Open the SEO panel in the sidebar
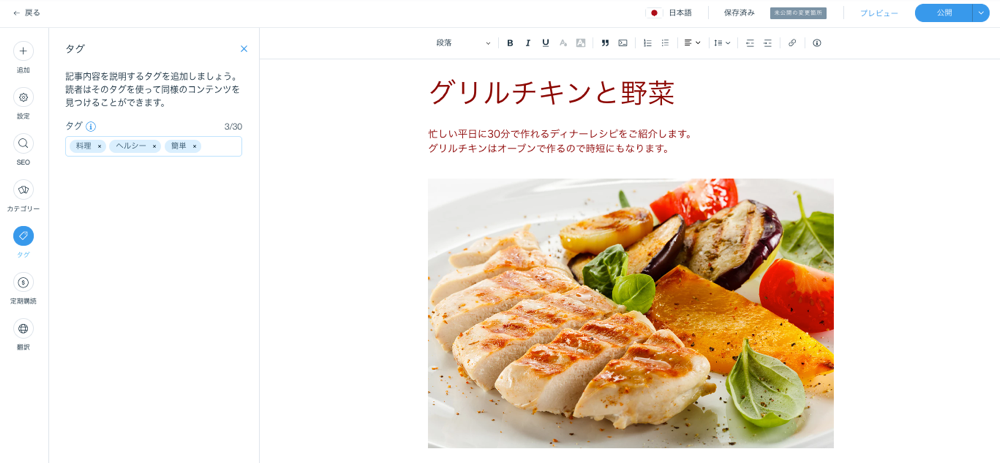 (24, 149)
